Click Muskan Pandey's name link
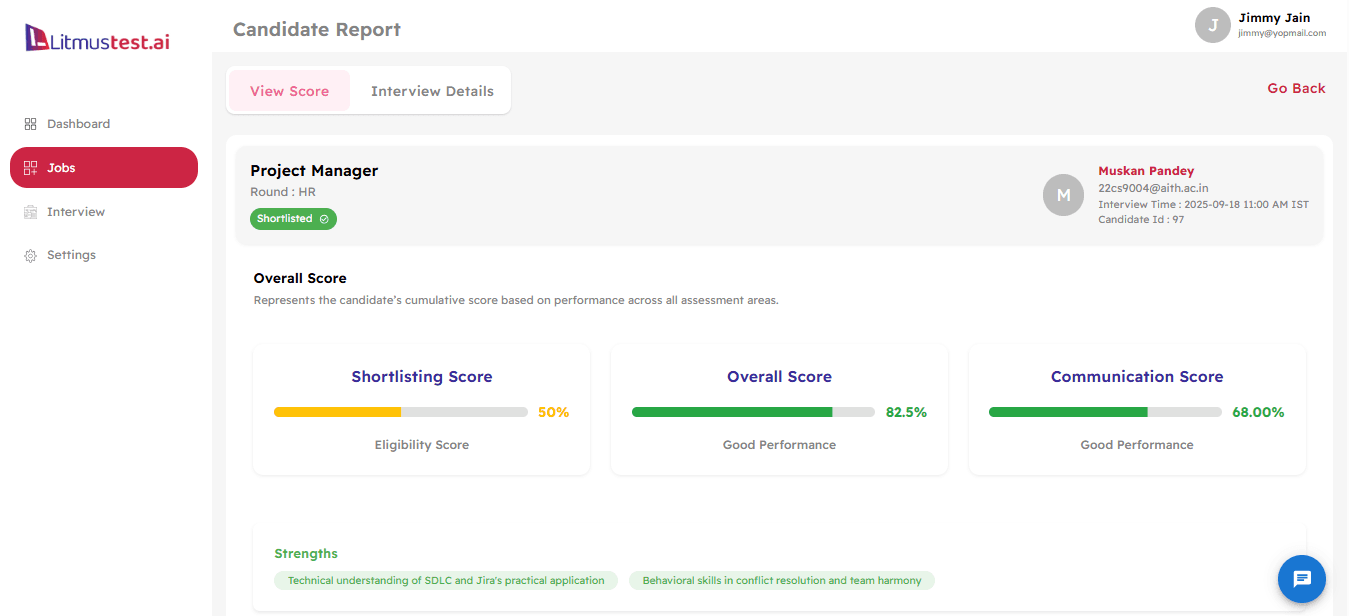This screenshot has height=616, width=1349. coord(1146,170)
